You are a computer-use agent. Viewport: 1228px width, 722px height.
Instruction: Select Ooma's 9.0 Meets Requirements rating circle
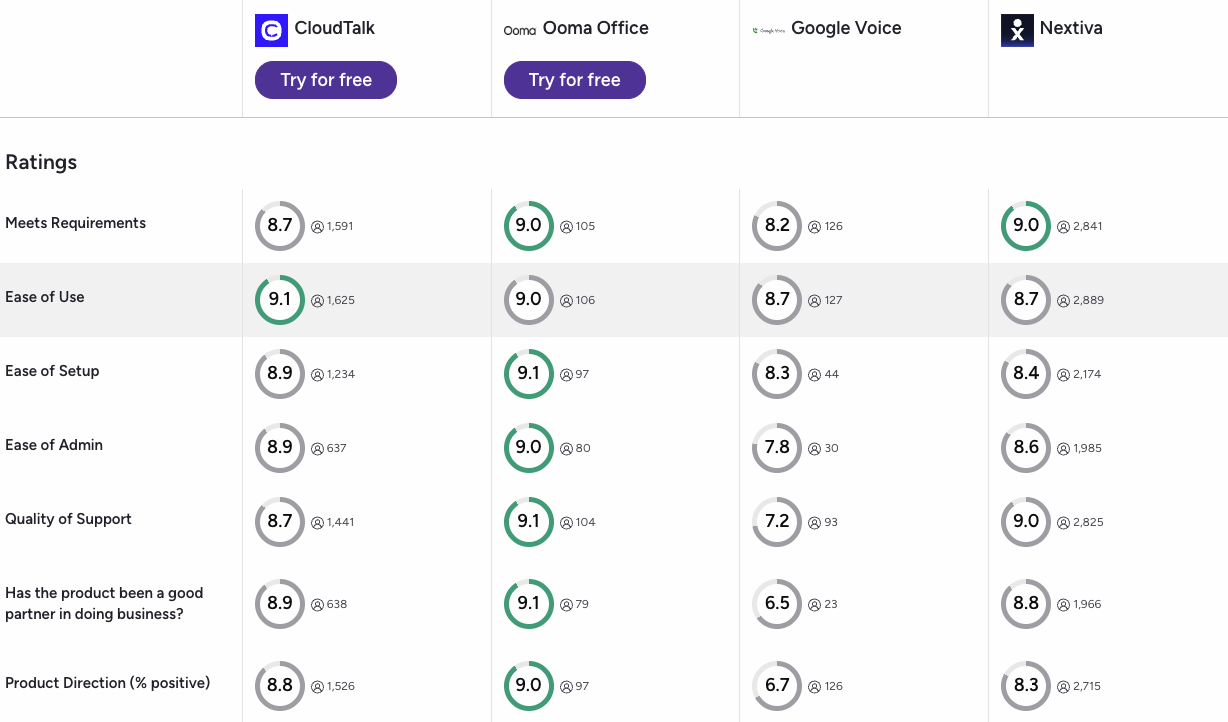point(529,225)
